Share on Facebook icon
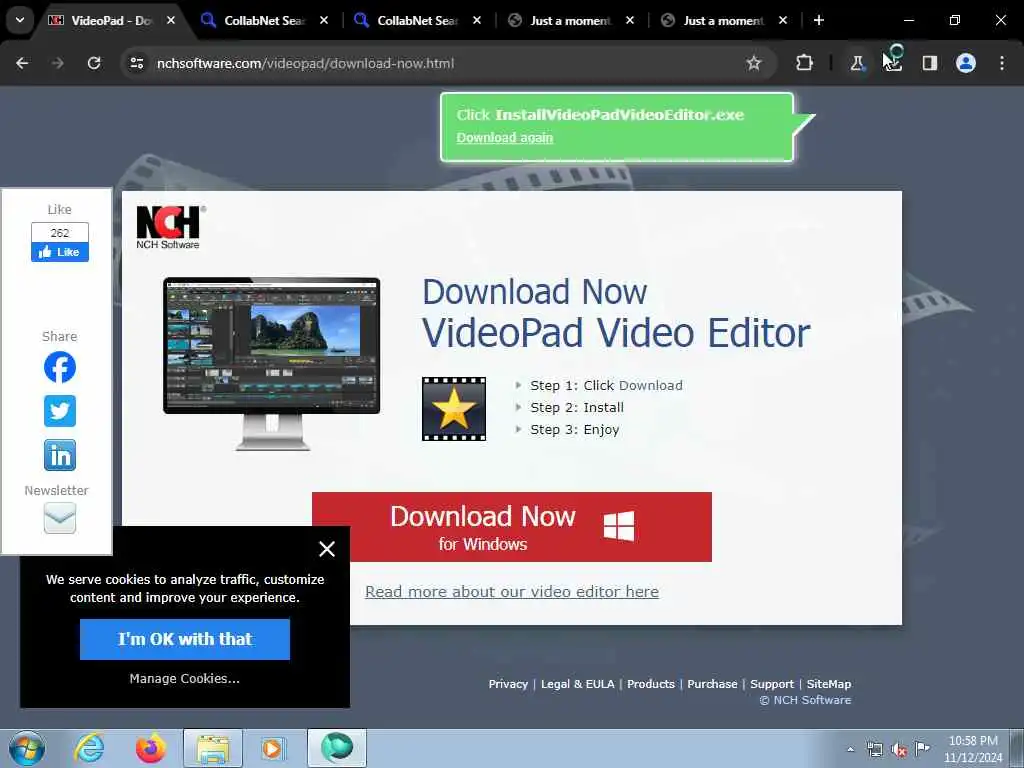This screenshot has height=768, width=1024. (59, 367)
